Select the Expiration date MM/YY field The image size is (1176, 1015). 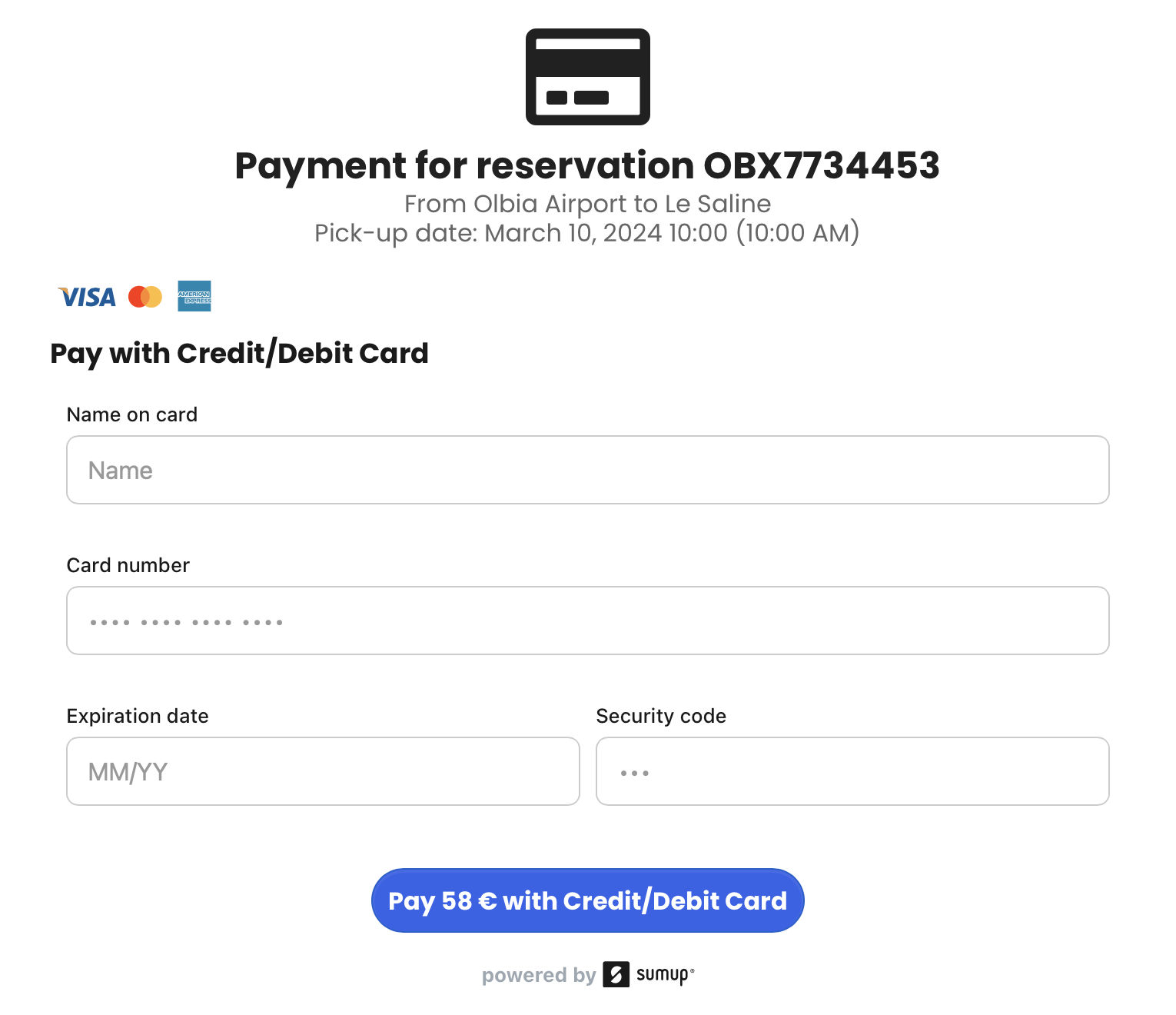tap(323, 771)
